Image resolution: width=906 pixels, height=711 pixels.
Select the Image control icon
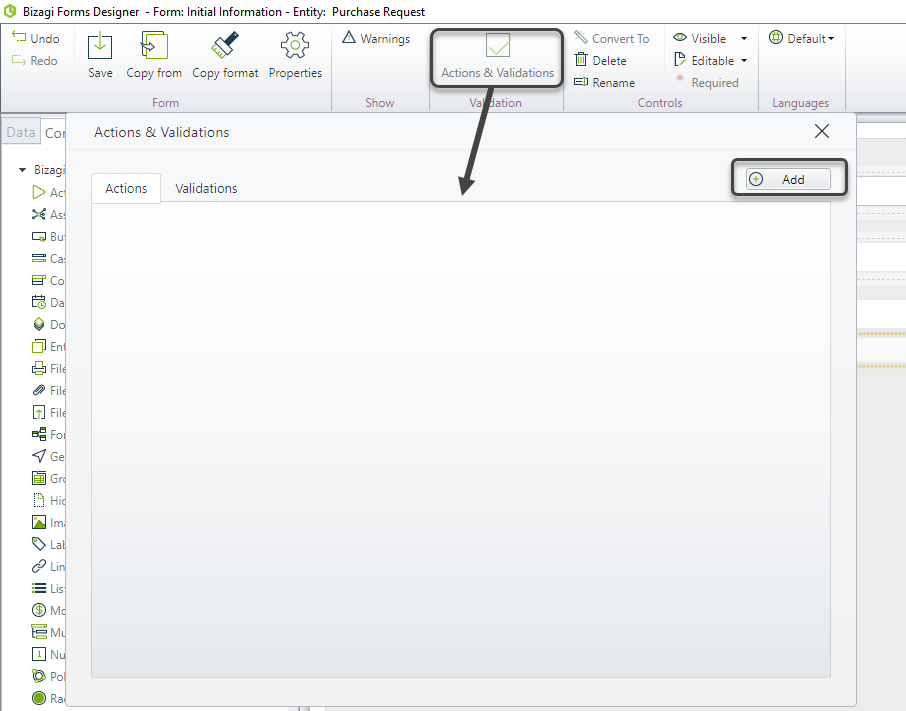(x=39, y=522)
